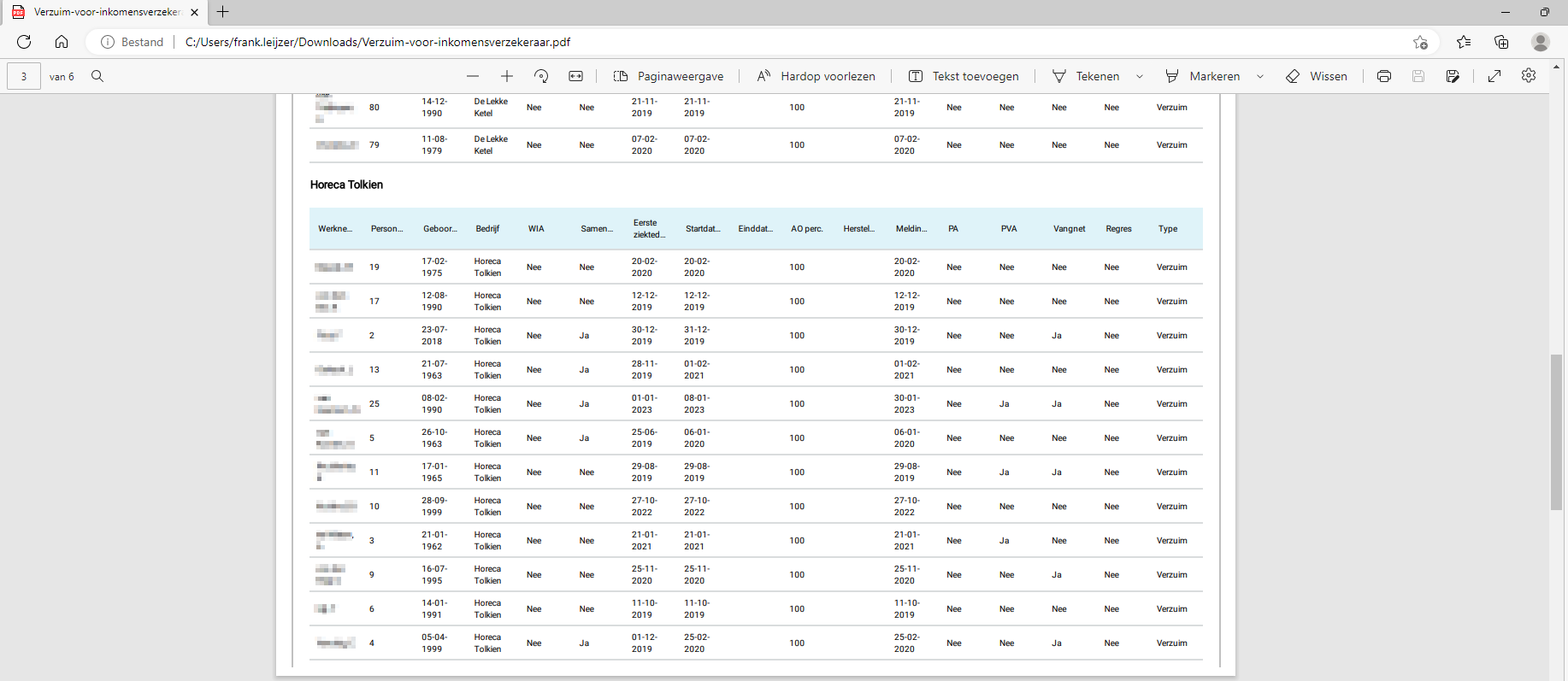The image size is (1568, 681).
Task: Click the AO perc. column header
Action: click(807, 229)
